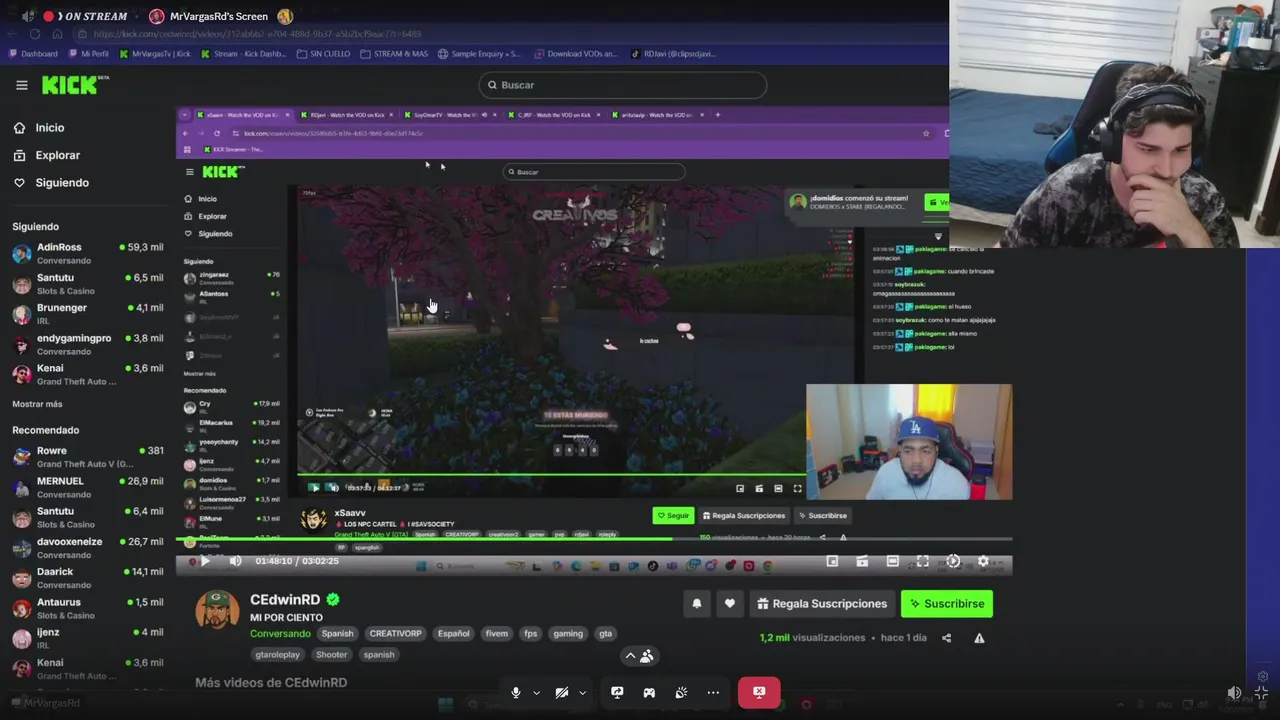Open endygamingpro channel in sidebar

pyautogui.click(x=87, y=344)
